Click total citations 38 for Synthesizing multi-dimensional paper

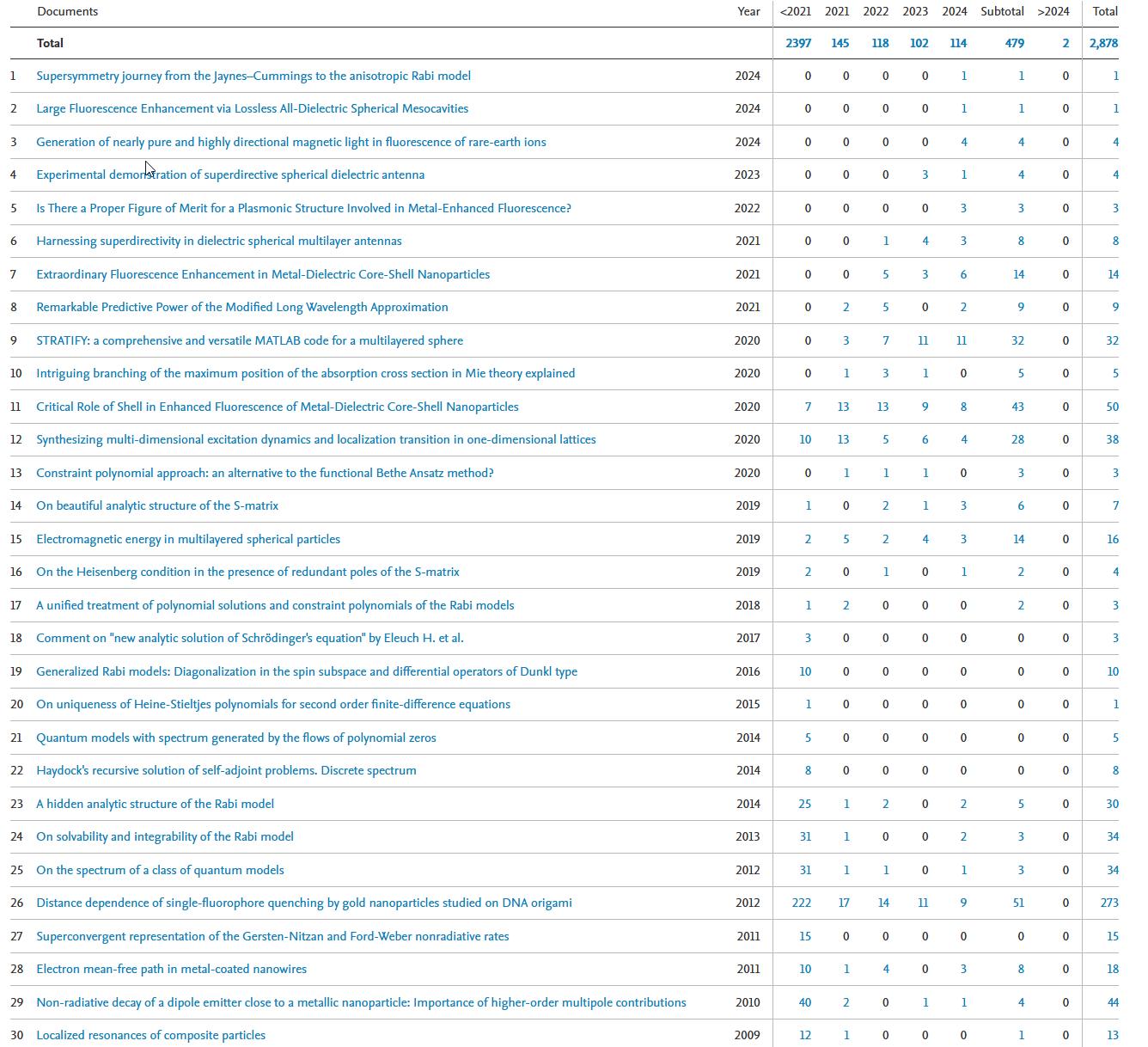[1112, 439]
